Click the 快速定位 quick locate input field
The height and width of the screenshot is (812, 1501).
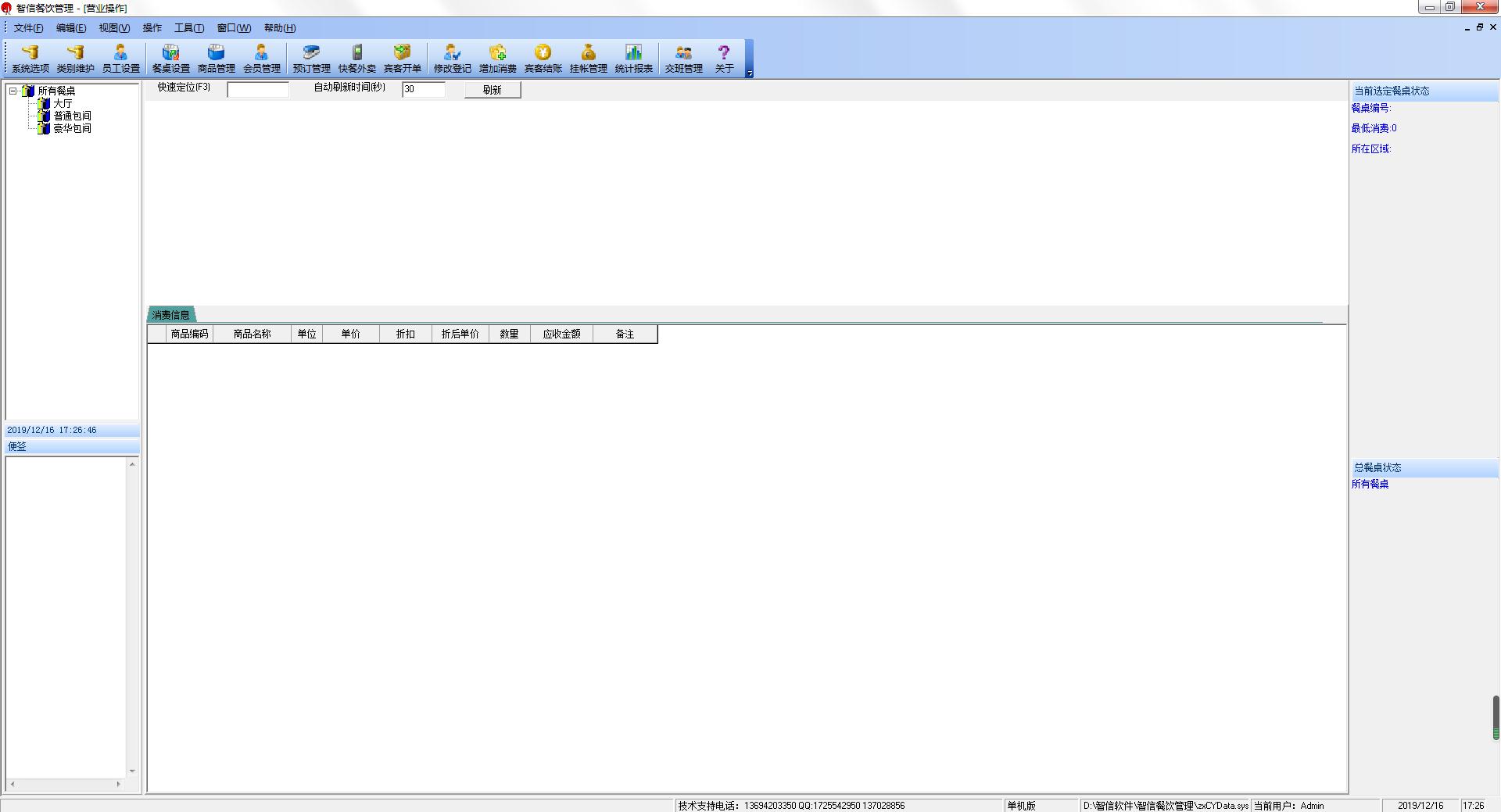click(258, 90)
